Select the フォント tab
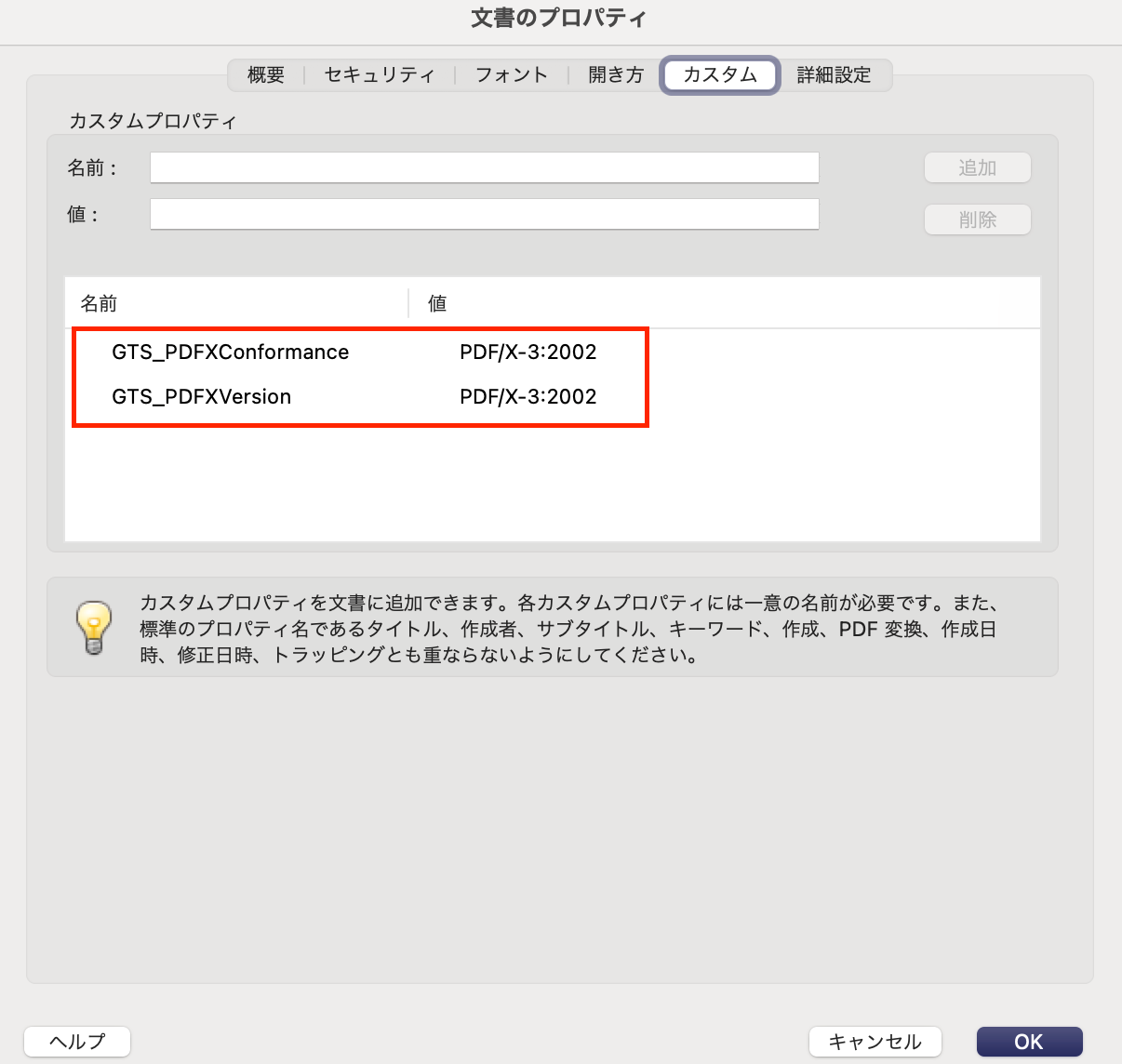Screen dimensions: 1122x1064 tap(511, 75)
